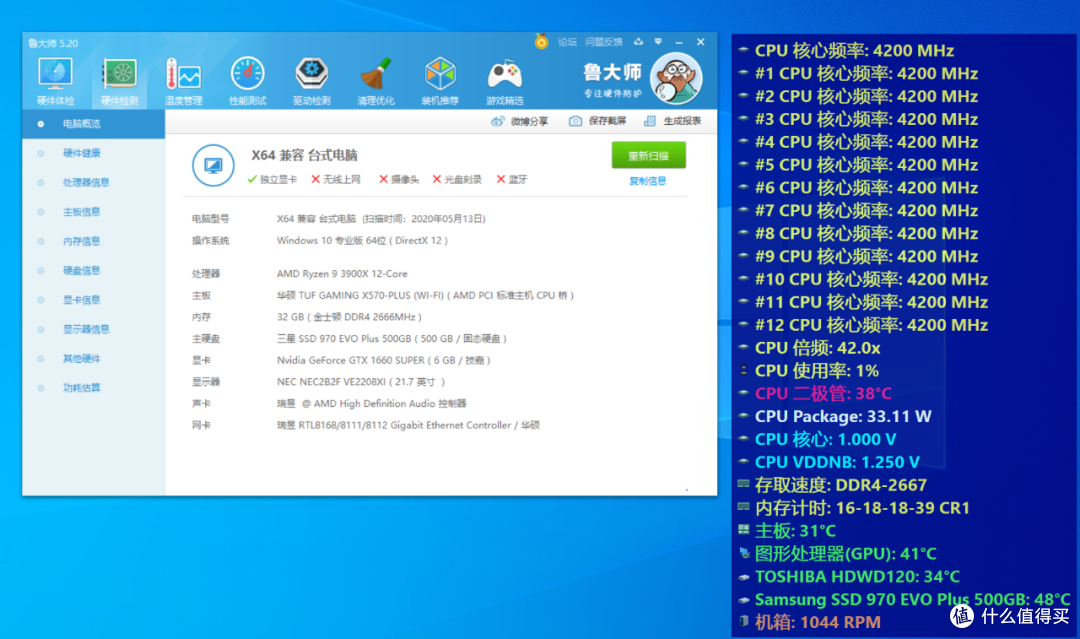Click the GPU value GeForce GTX 1660 SUPER
The width and height of the screenshot is (1080, 639).
[x=384, y=360]
